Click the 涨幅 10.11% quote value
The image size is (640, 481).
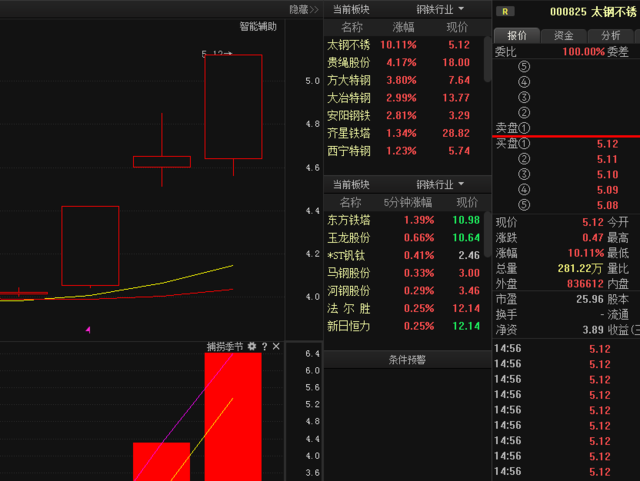coord(586,253)
